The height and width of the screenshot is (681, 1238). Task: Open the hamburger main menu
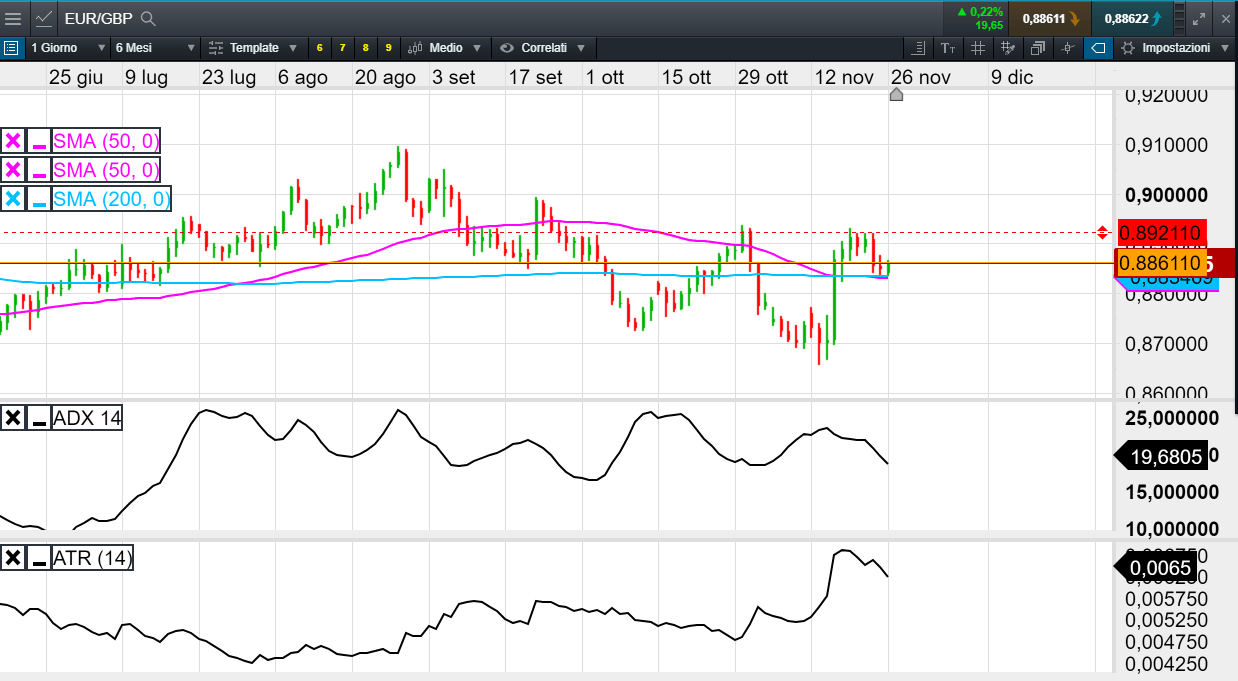tap(13, 18)
